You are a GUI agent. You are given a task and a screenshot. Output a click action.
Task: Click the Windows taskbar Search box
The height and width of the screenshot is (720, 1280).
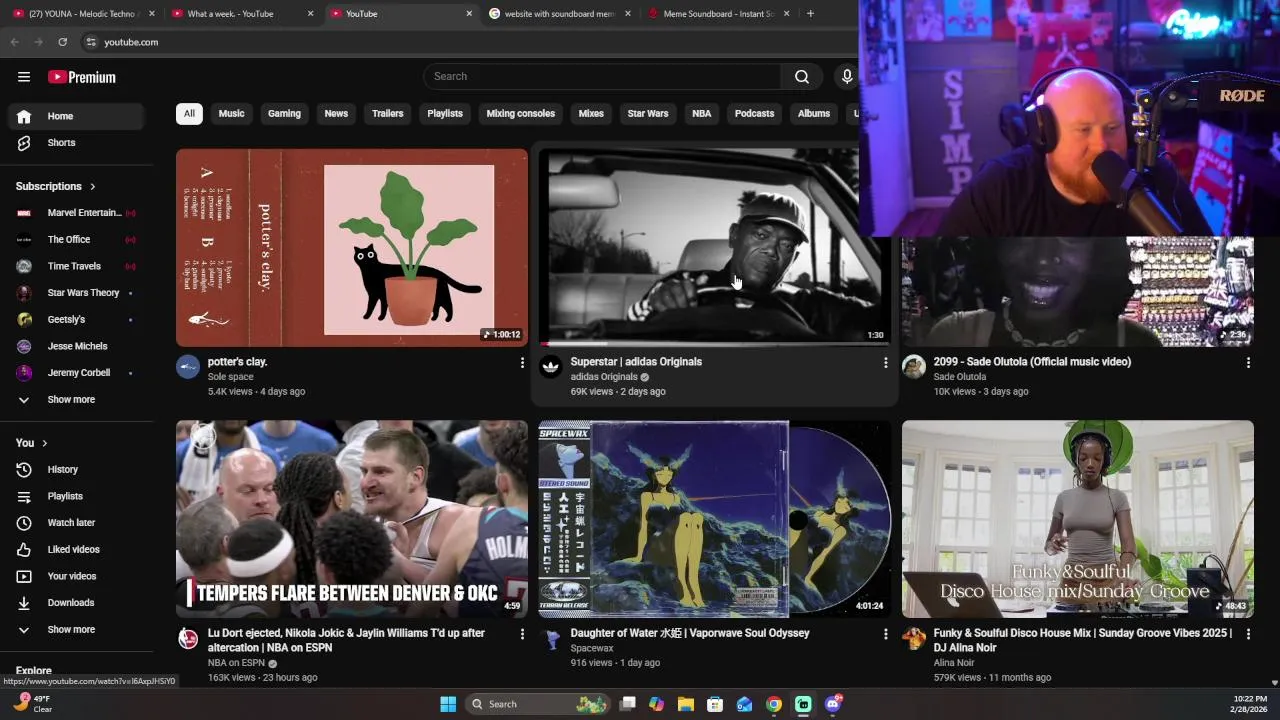tap(538, 704)
